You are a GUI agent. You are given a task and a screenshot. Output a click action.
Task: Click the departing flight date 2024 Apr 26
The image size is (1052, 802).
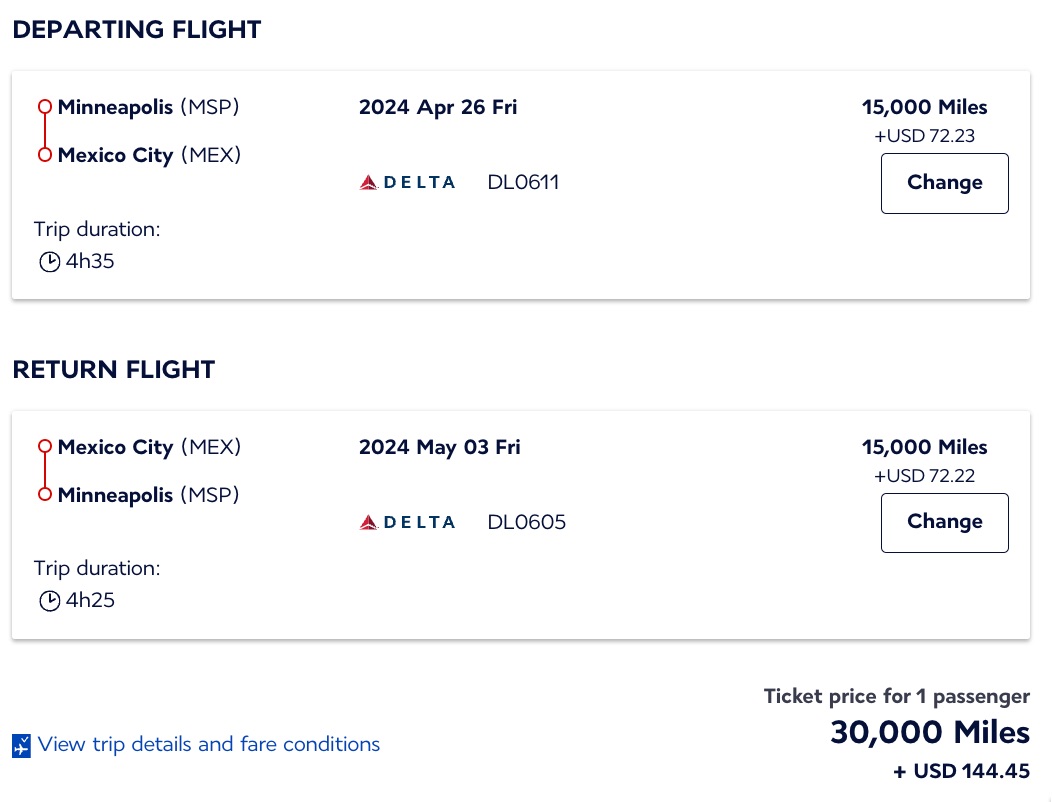tap(437, 107)
